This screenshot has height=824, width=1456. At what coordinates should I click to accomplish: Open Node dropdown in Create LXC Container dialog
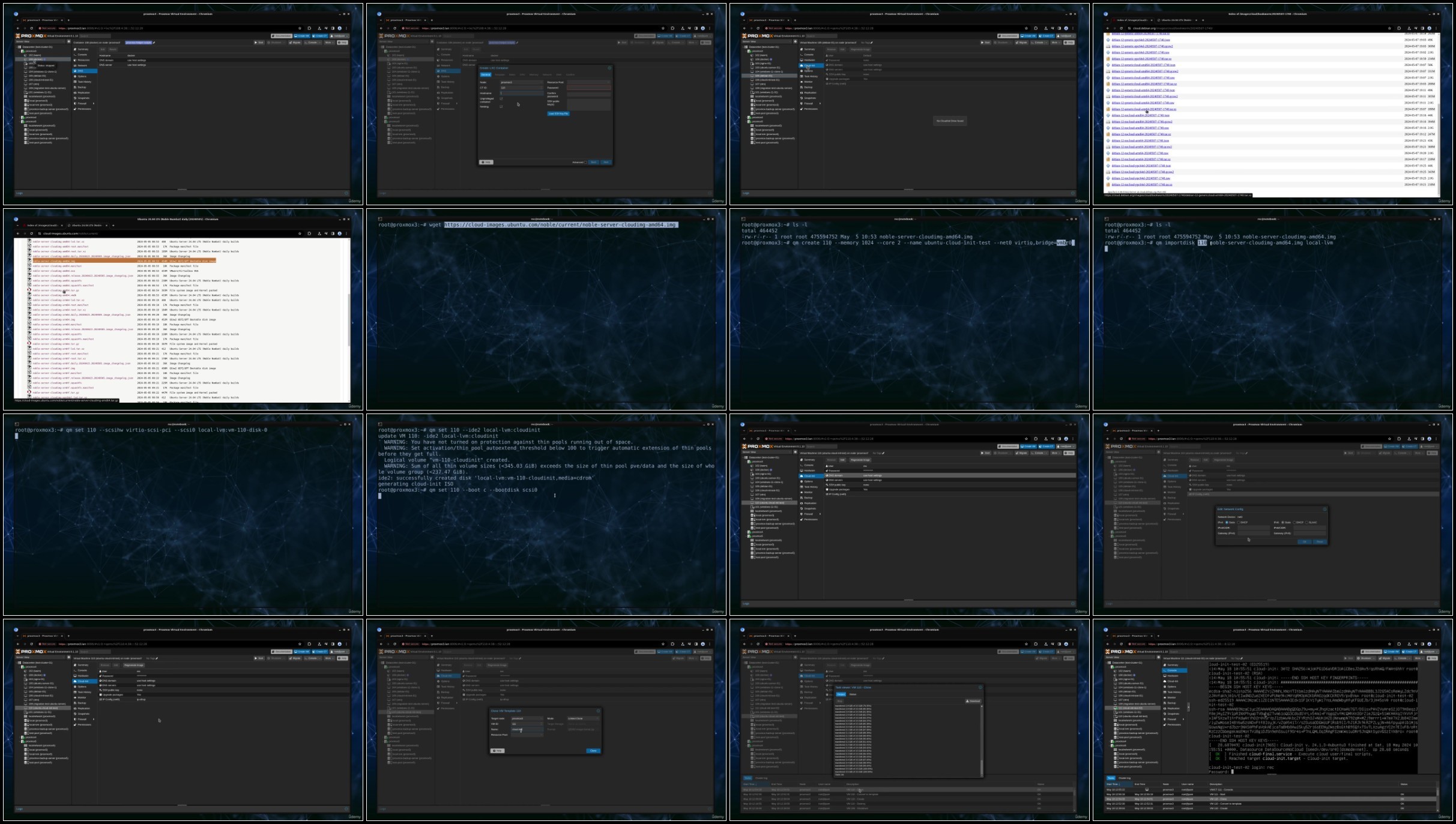(522, 82)
